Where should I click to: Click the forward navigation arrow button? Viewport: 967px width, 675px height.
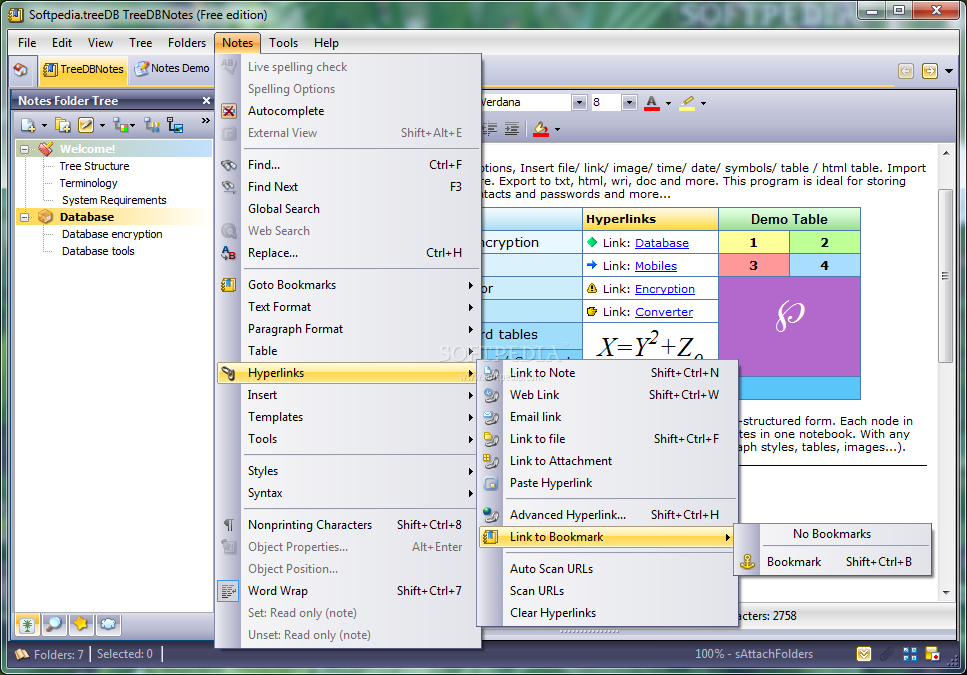pyautogui.click(x=930, y=71)
